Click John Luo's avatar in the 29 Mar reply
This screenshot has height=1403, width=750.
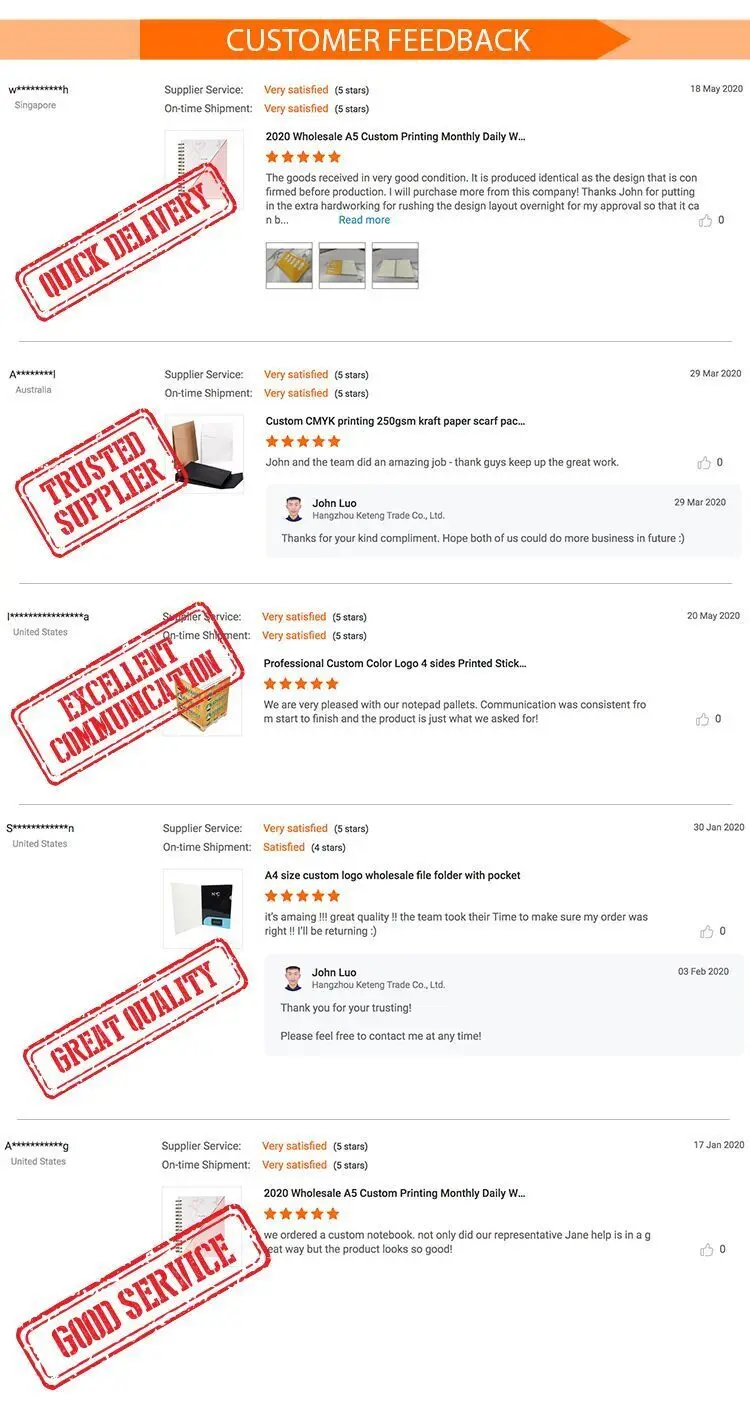pos(293,509)
